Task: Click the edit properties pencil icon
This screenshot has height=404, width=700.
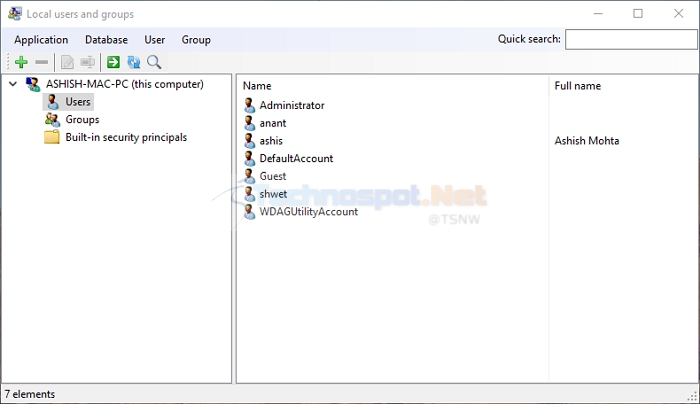Action: [x=67, y=62]
